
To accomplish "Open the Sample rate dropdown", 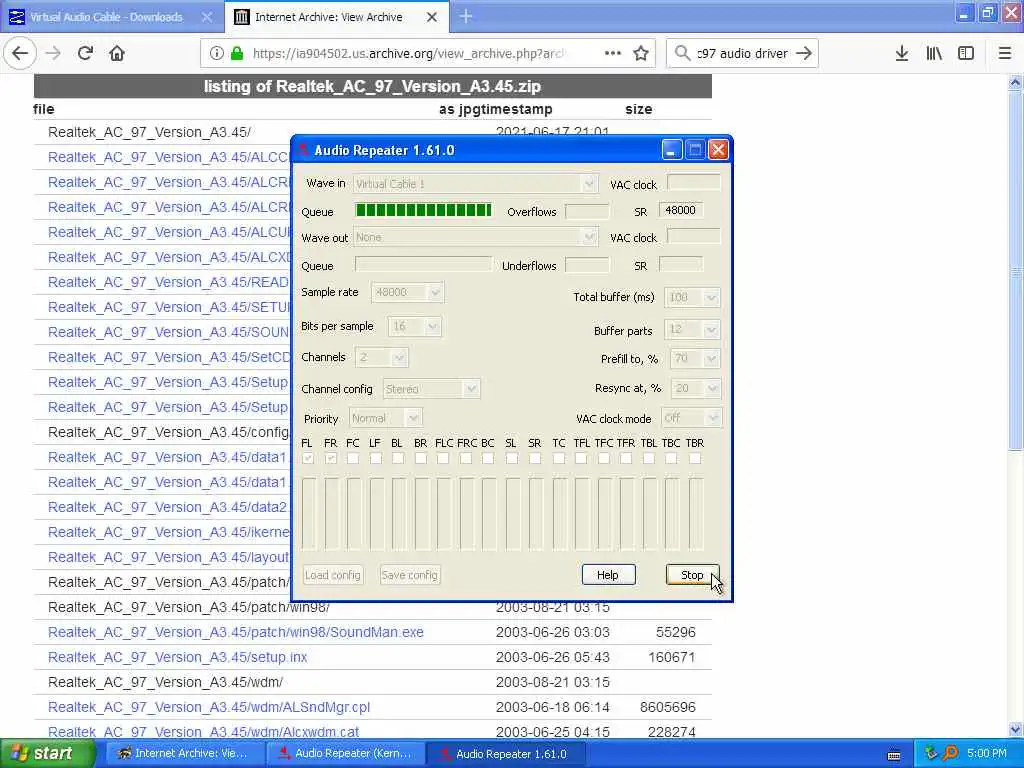I will [408, 293].
